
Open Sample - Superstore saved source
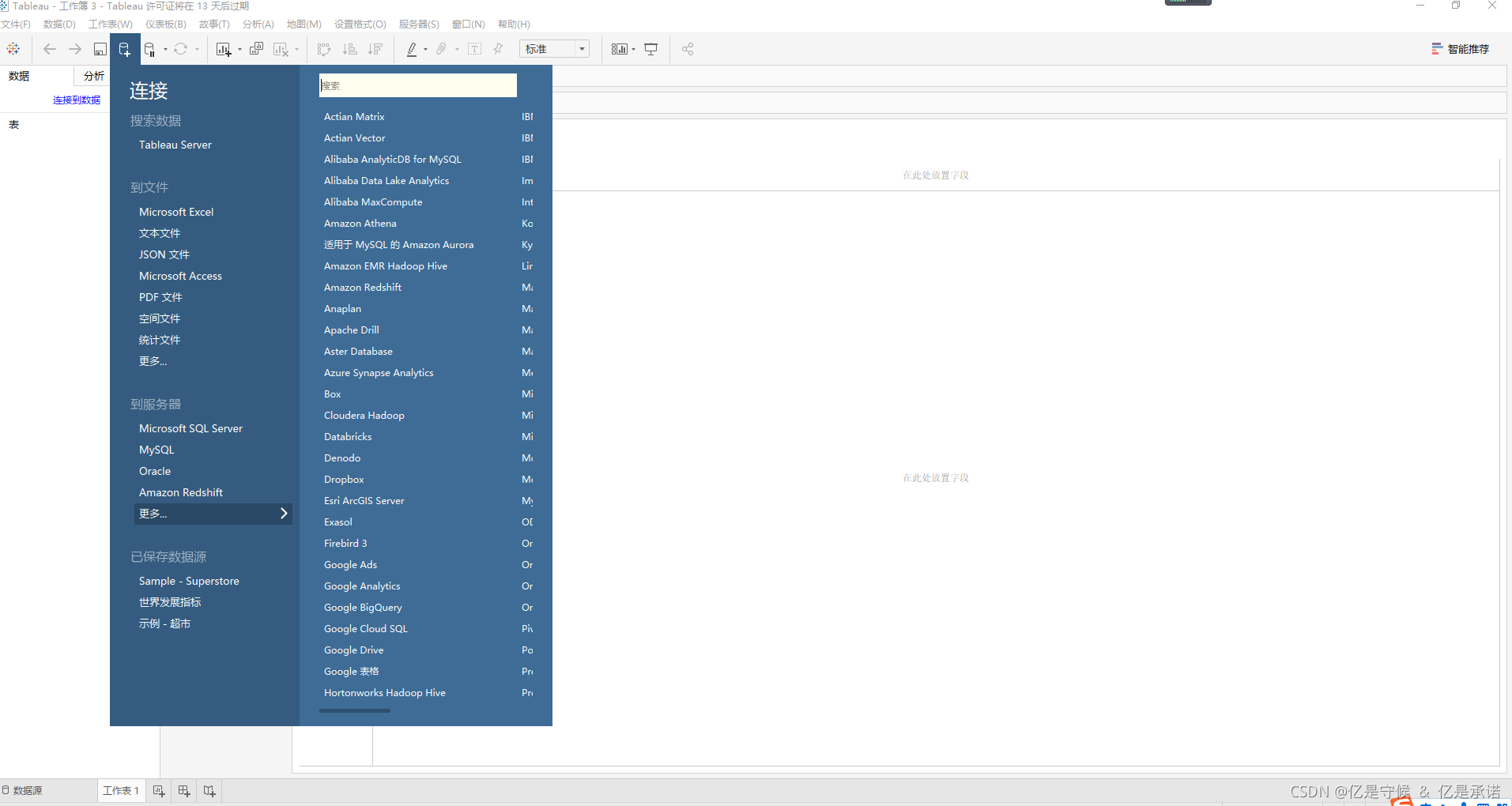click(x=189, y=581)
